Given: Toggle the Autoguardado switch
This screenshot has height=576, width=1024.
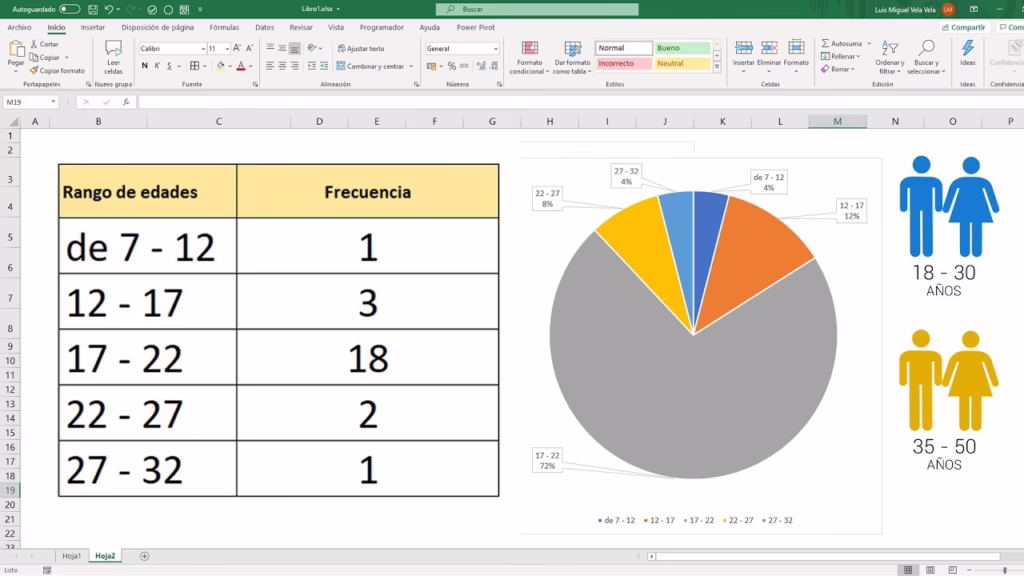Looking at the screenshot, I should coord(69,9).
